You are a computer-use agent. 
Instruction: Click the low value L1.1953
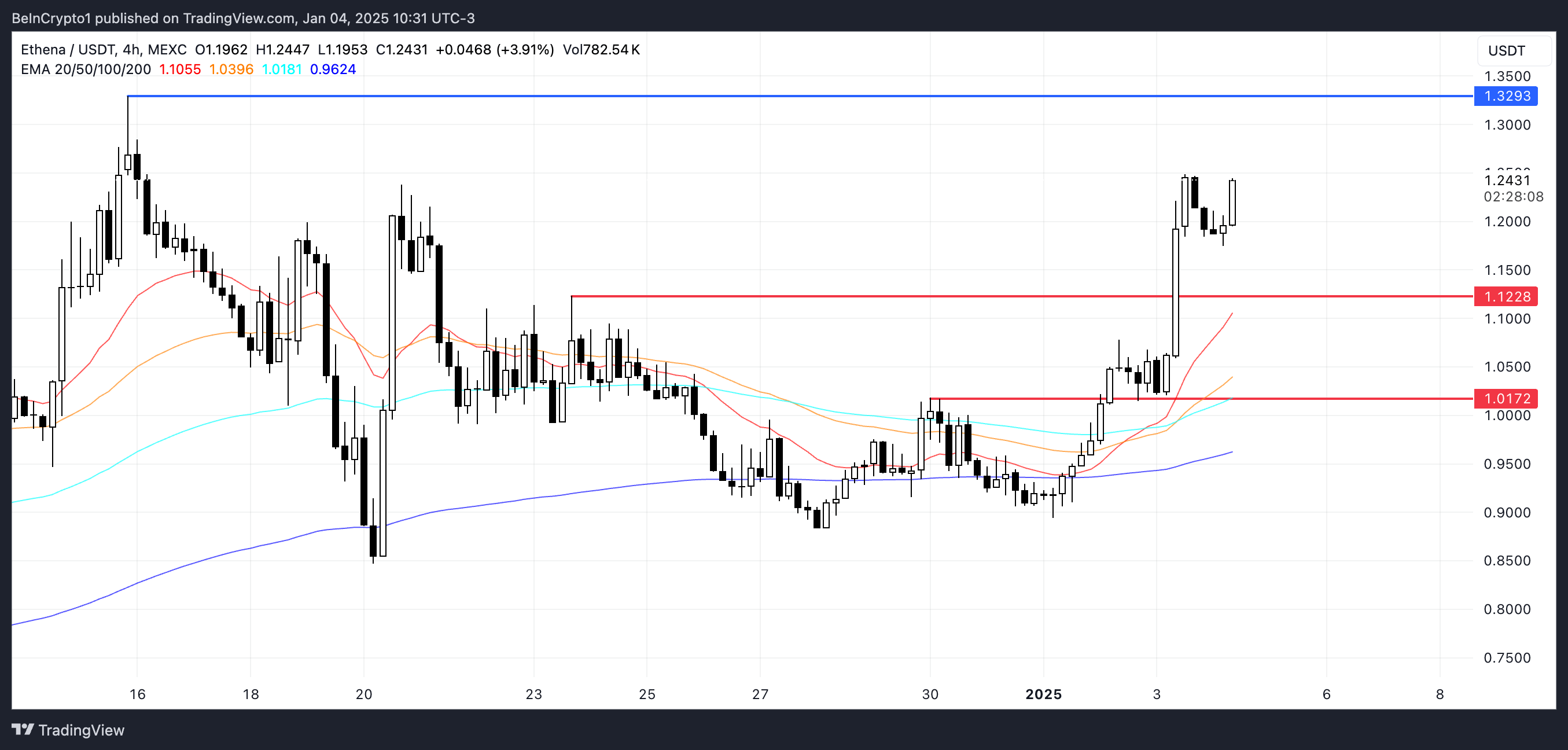coord(343,50)
